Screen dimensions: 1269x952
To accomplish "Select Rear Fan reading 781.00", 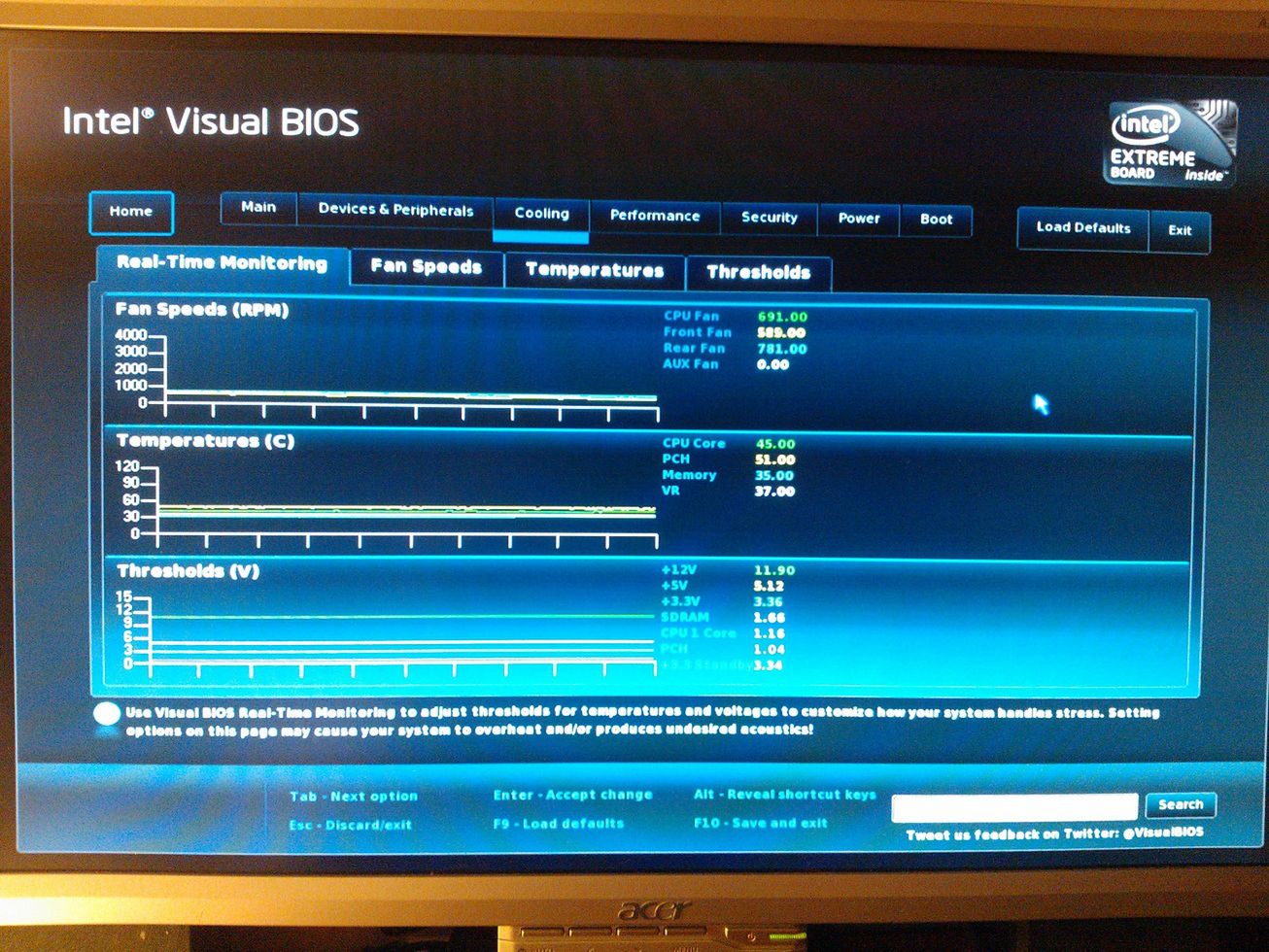I will (782, 349).
